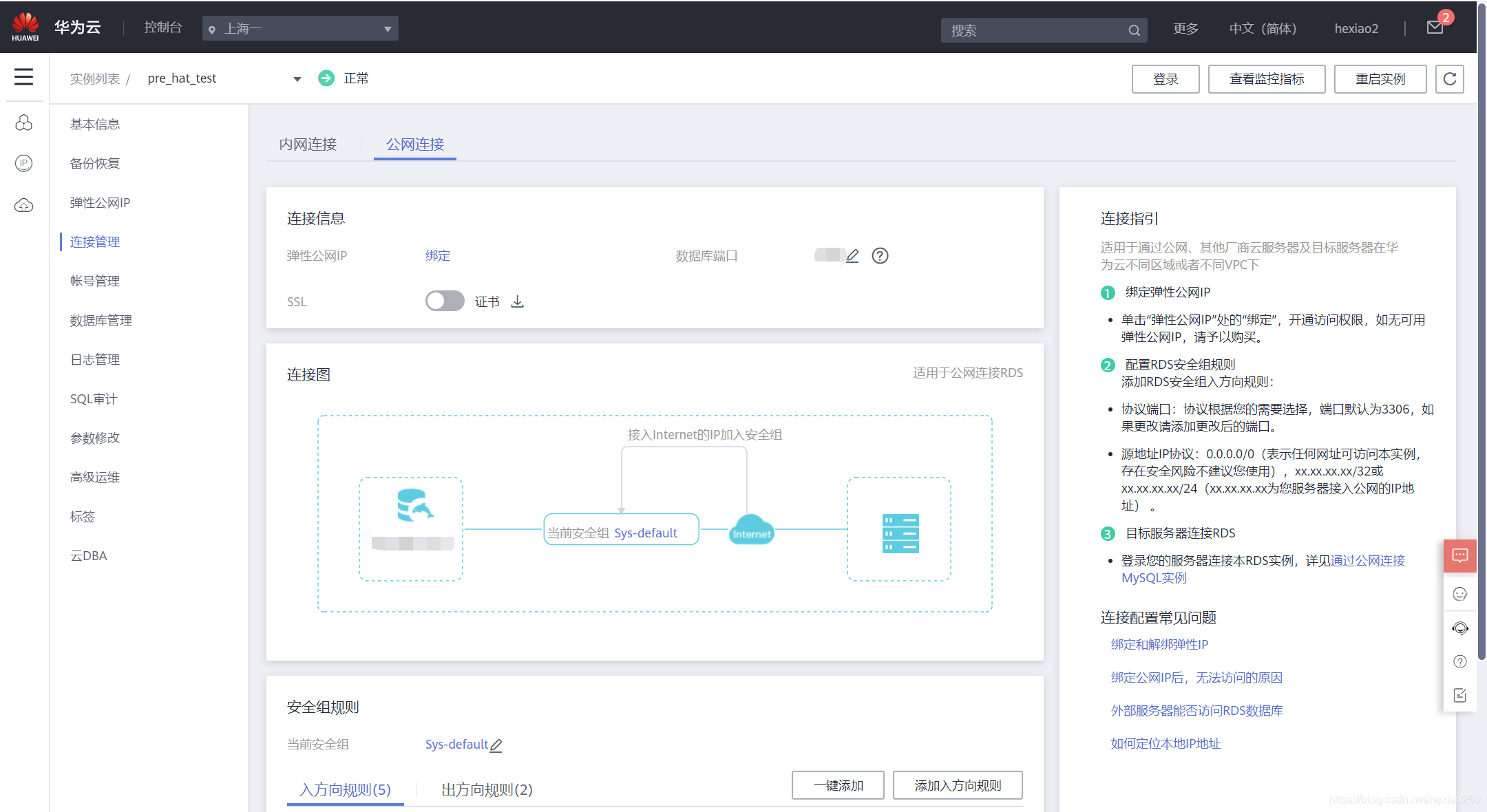Screen dimensions: 1487x812
Task: Click the customer service headset icon
Action: [x=1460, y=628]
